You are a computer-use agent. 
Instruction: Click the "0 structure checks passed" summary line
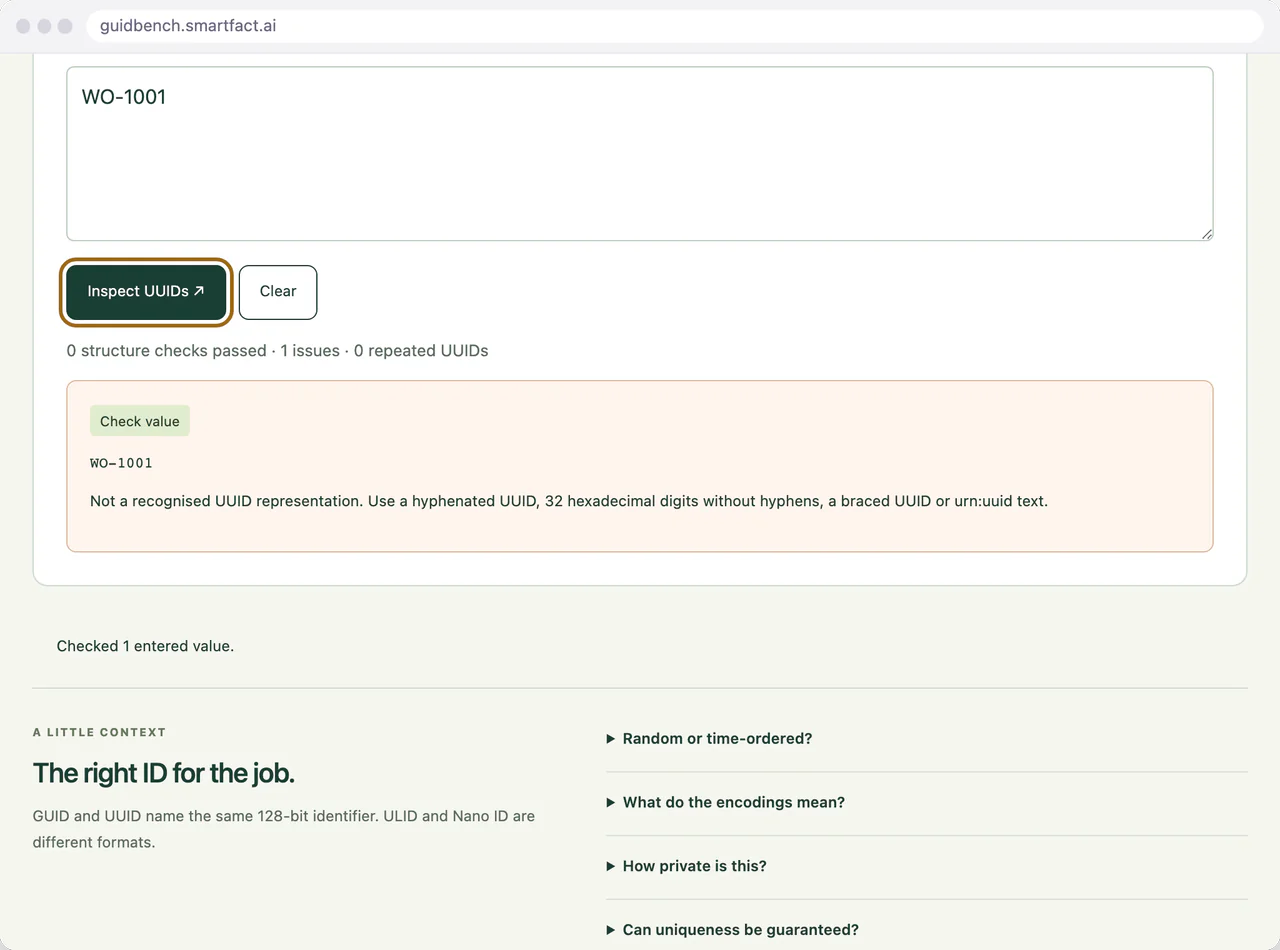[x=278, y=351]
